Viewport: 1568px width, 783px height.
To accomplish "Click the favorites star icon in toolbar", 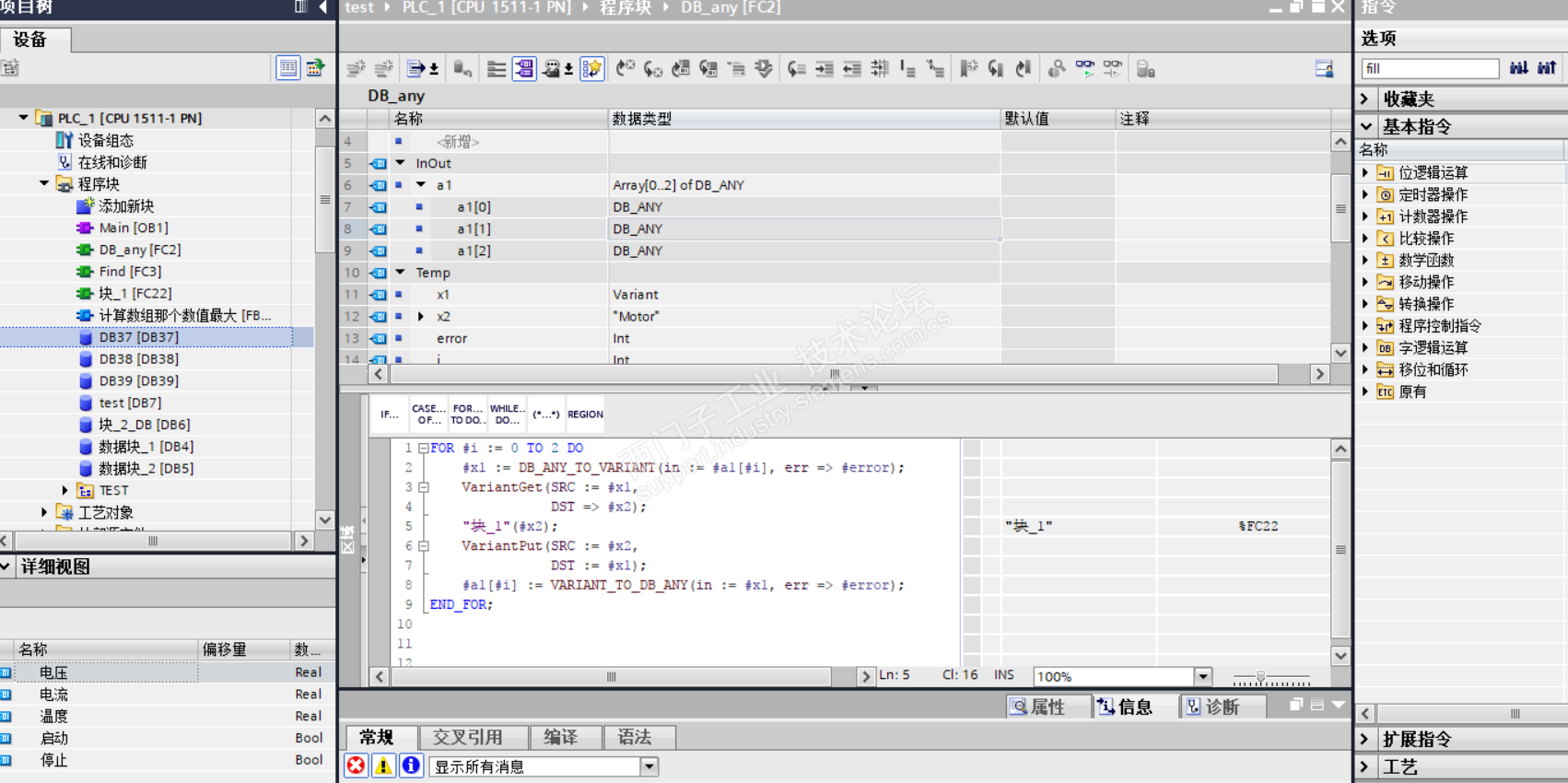I will click(x=591, y=69).
